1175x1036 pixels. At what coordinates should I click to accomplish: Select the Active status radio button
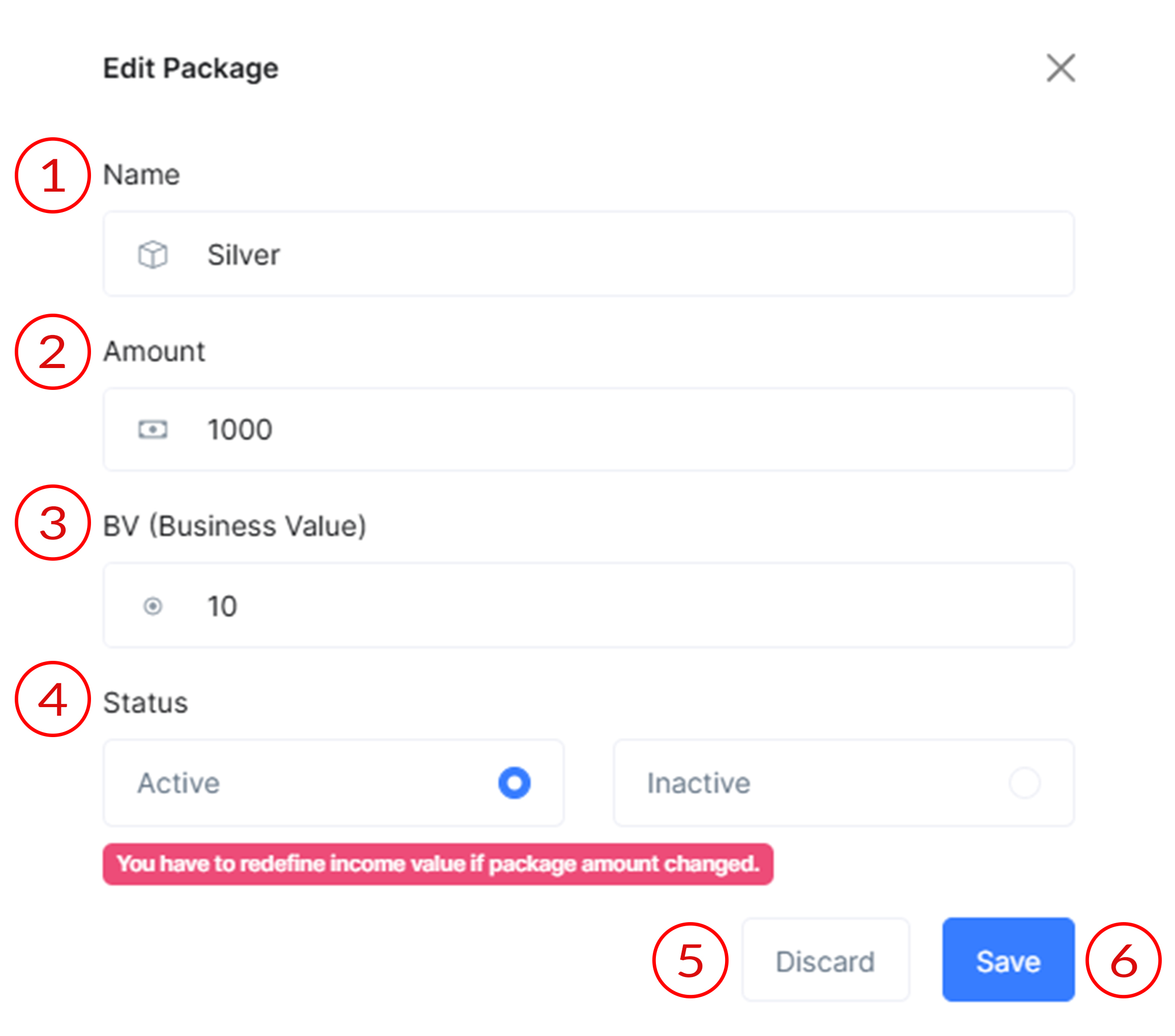tap(514, 783)
